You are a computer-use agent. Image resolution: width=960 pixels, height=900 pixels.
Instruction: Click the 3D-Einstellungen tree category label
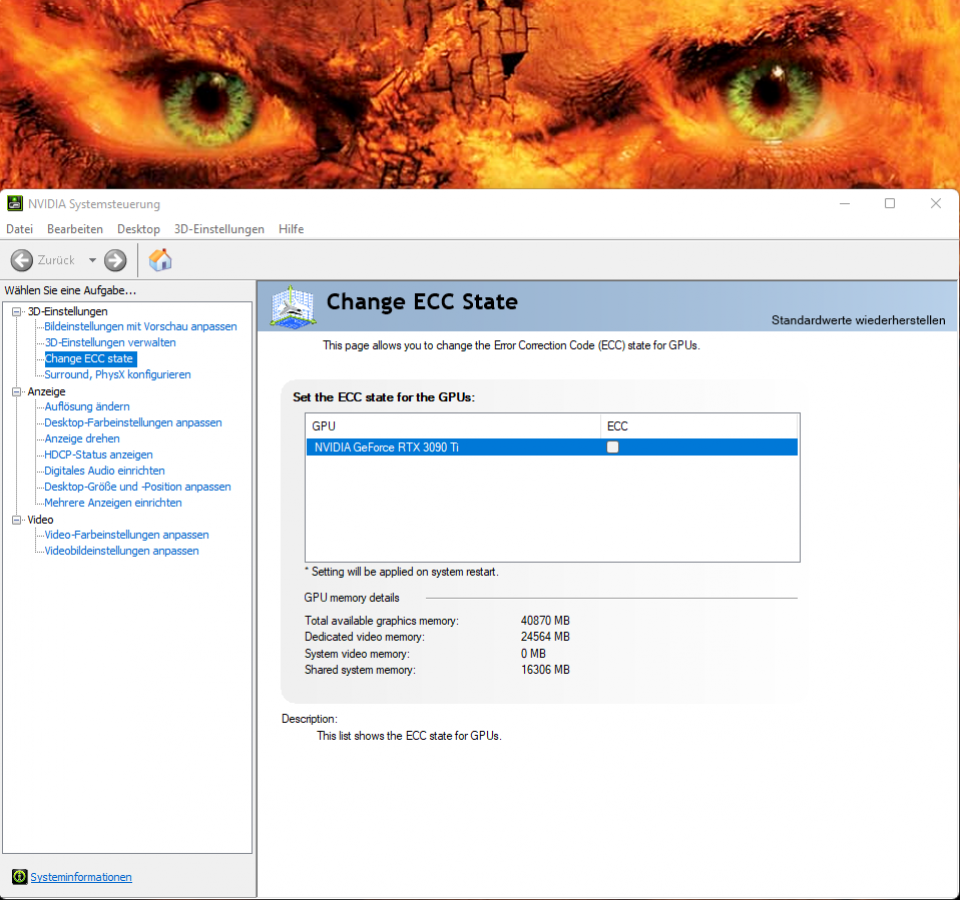tap(67, 312)
